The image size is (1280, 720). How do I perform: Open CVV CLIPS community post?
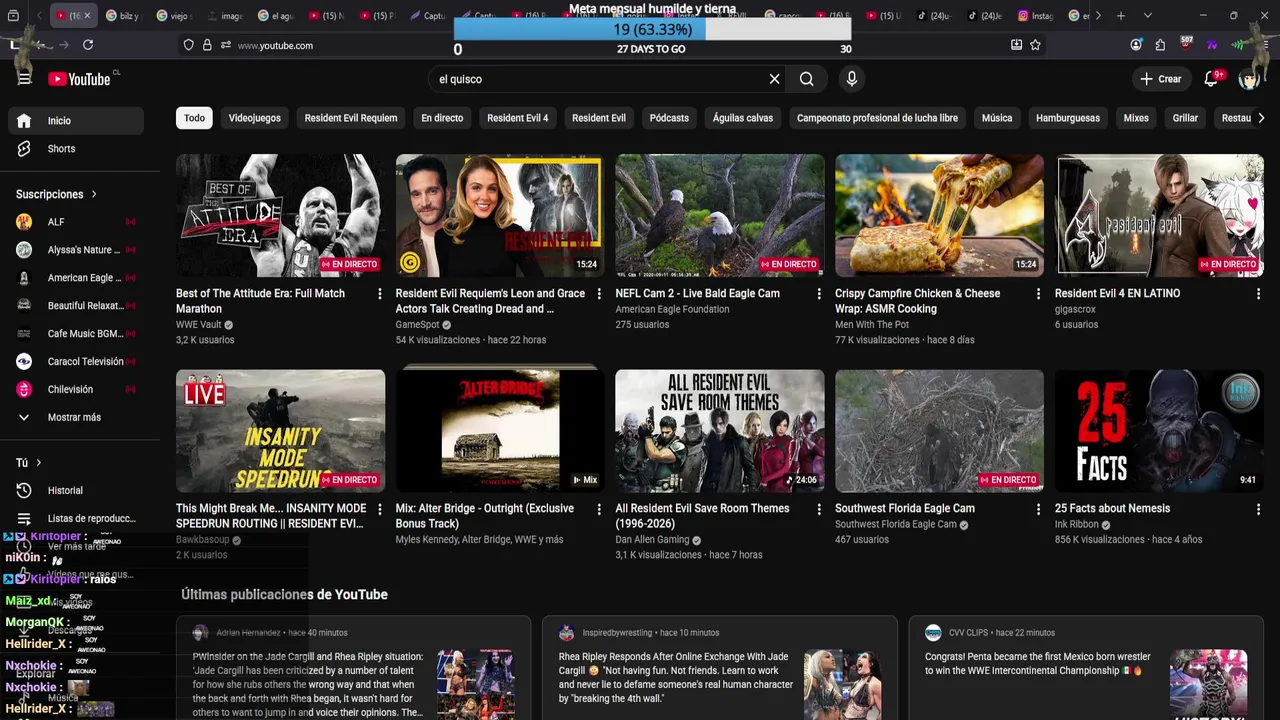point(1086,668)
